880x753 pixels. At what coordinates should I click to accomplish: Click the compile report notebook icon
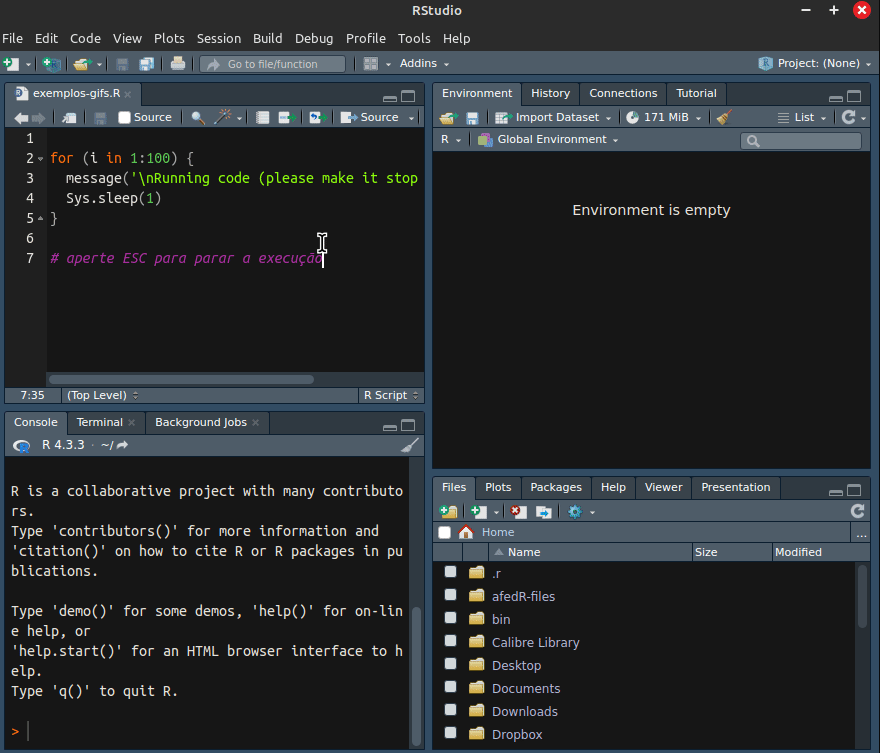263,118
